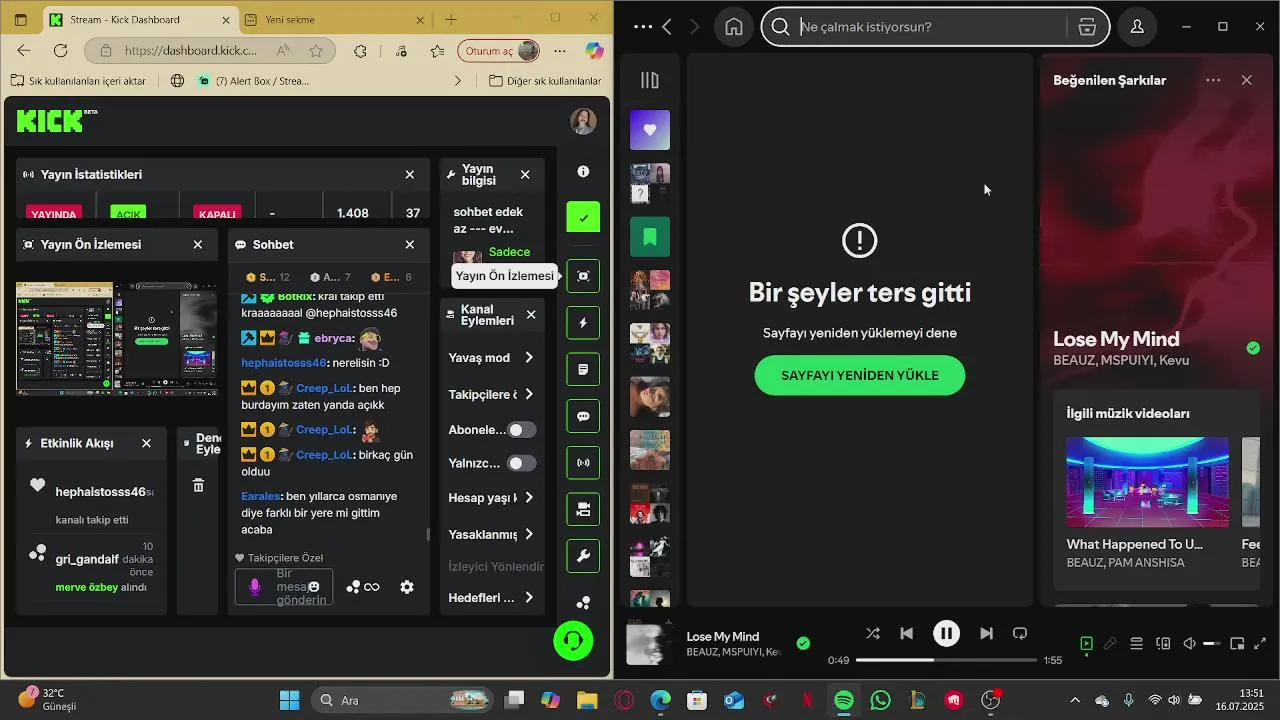
Task: Toggle the Yalnızc... switch in Kanal Eylemleri
Action: click(x=522, y=463)
